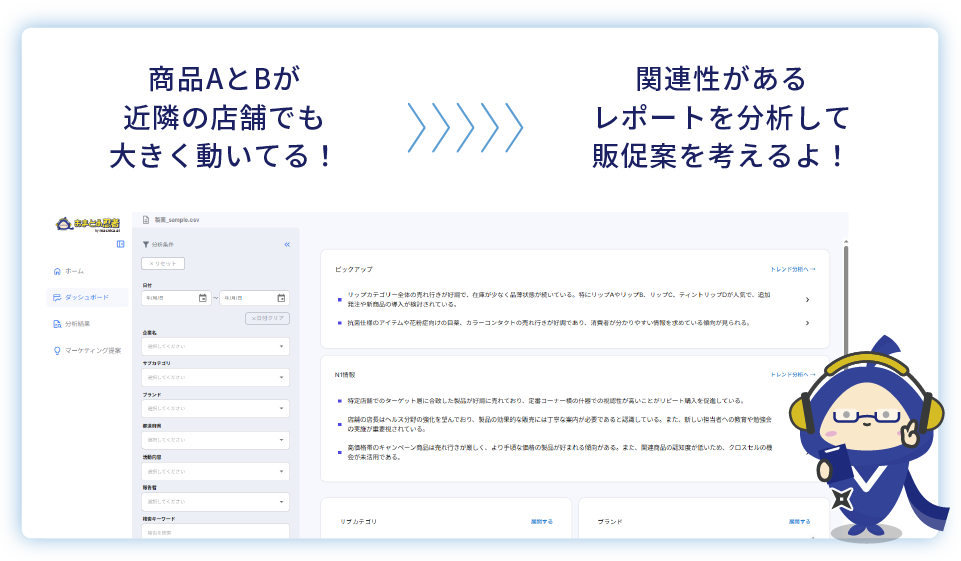Open the 活動内容 dropdown
Screen dimensions: 961x561
(x=215, y=471)
